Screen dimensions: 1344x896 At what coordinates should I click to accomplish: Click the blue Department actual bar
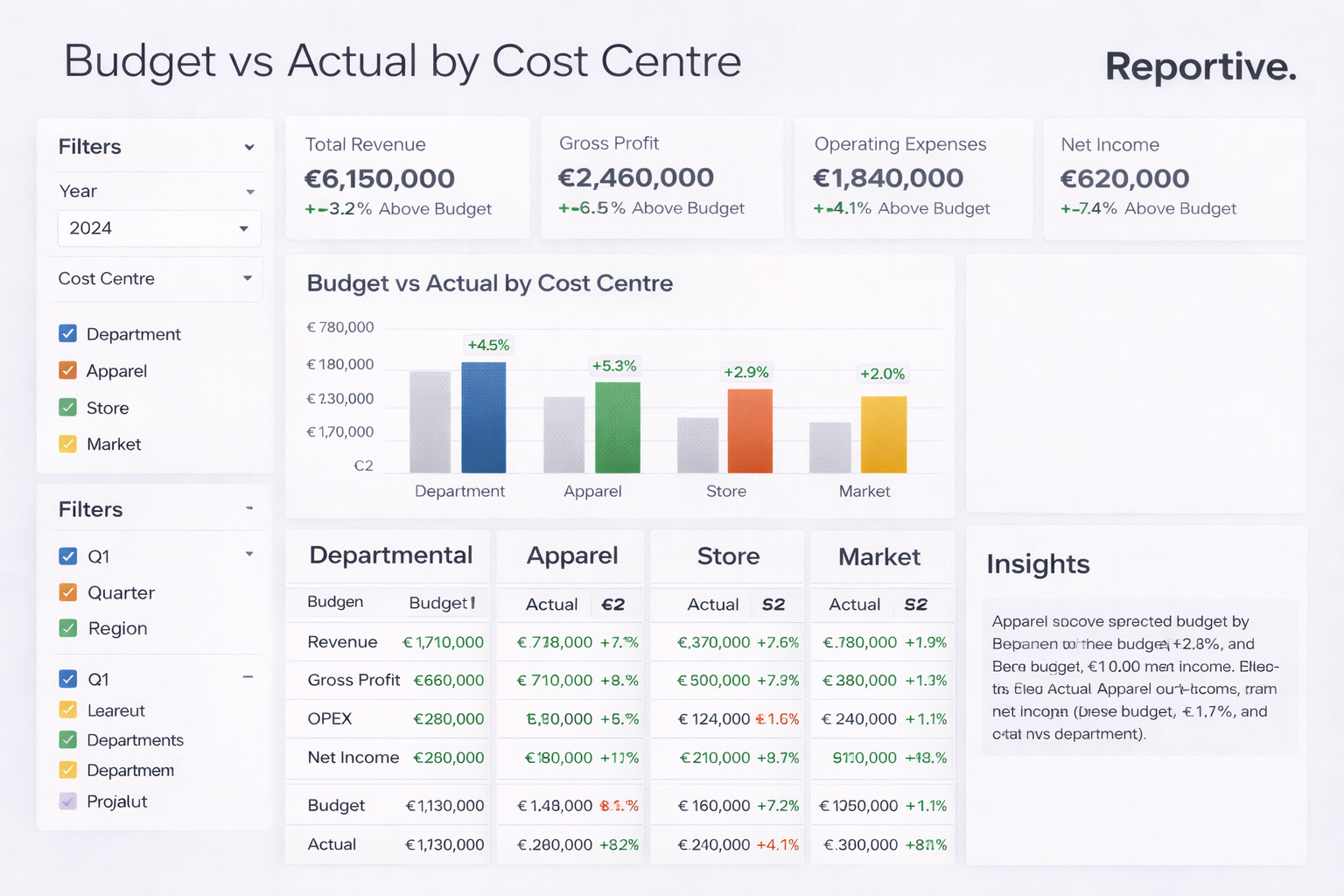pyautogui.click(x=483, y=417)
